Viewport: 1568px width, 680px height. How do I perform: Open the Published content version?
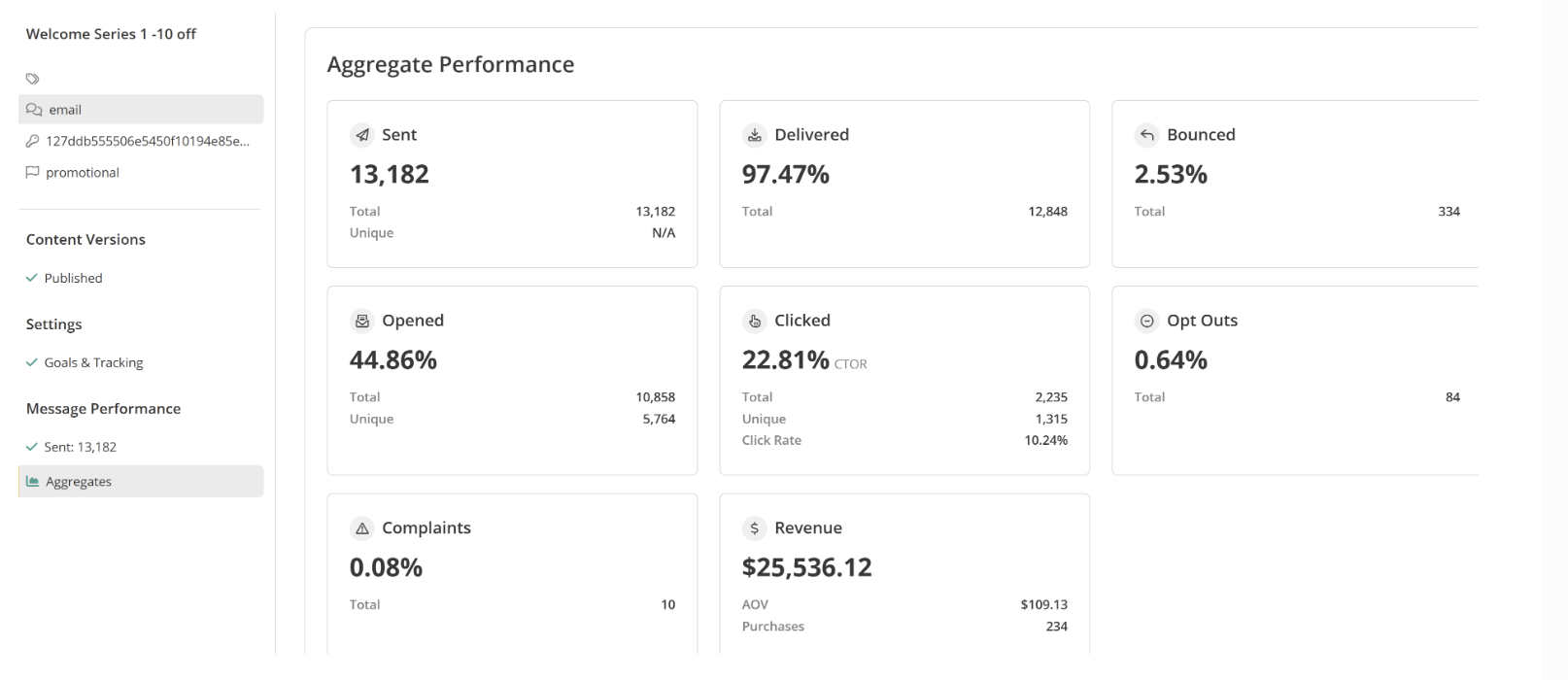72,278
